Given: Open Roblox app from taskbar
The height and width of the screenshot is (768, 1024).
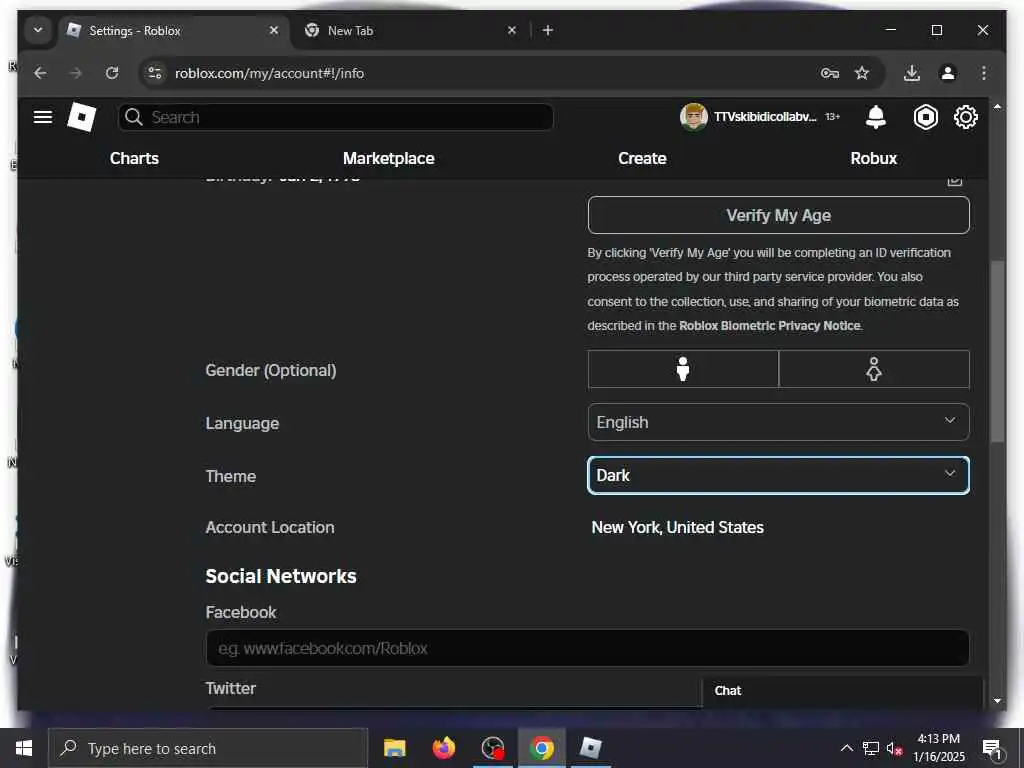Looking at the screenshot, I should [590, 748].
